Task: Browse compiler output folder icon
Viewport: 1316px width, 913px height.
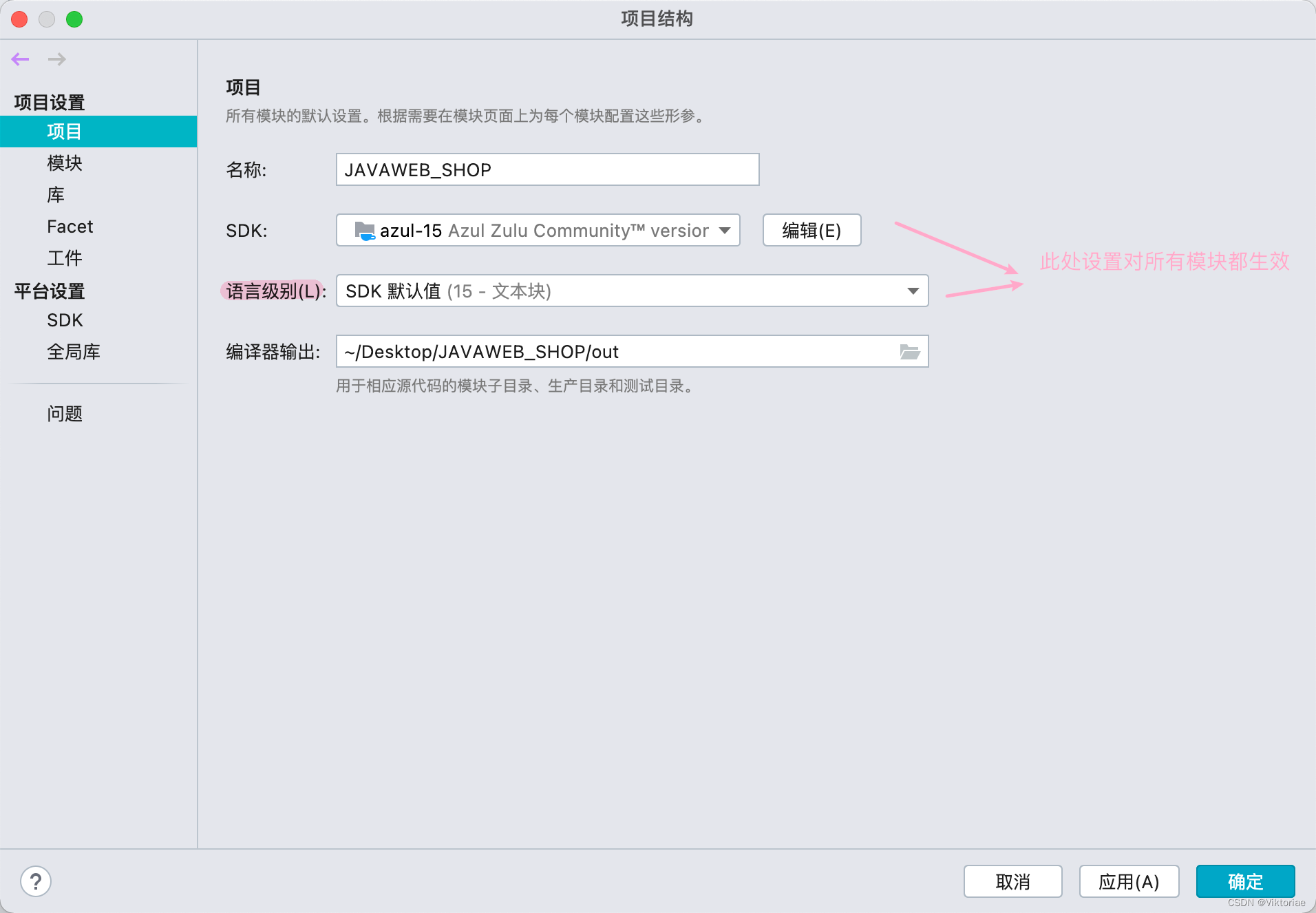Action: coord(910,352)
